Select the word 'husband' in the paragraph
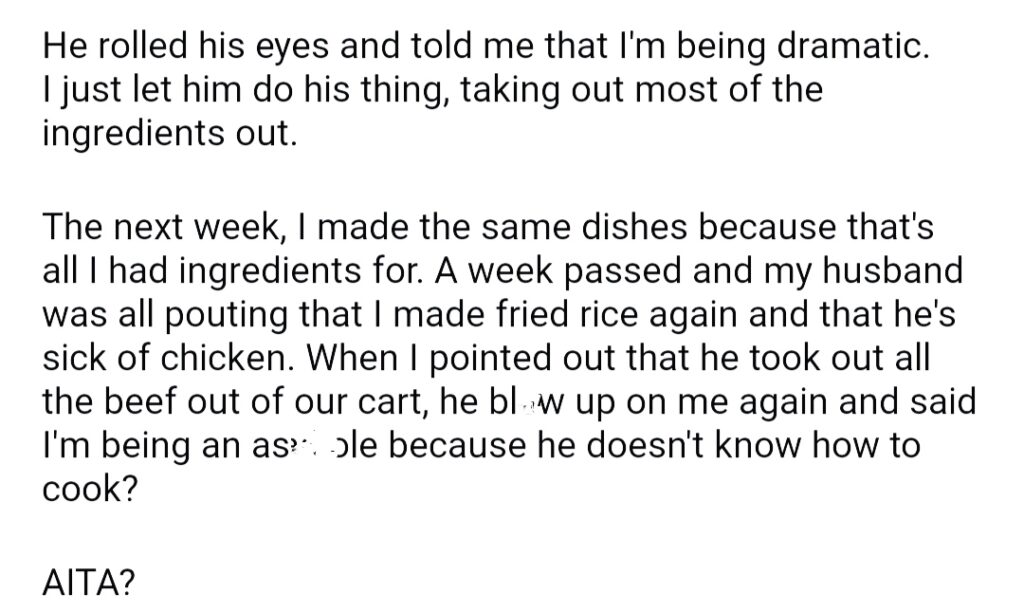1024x613 pixels. 892,270
